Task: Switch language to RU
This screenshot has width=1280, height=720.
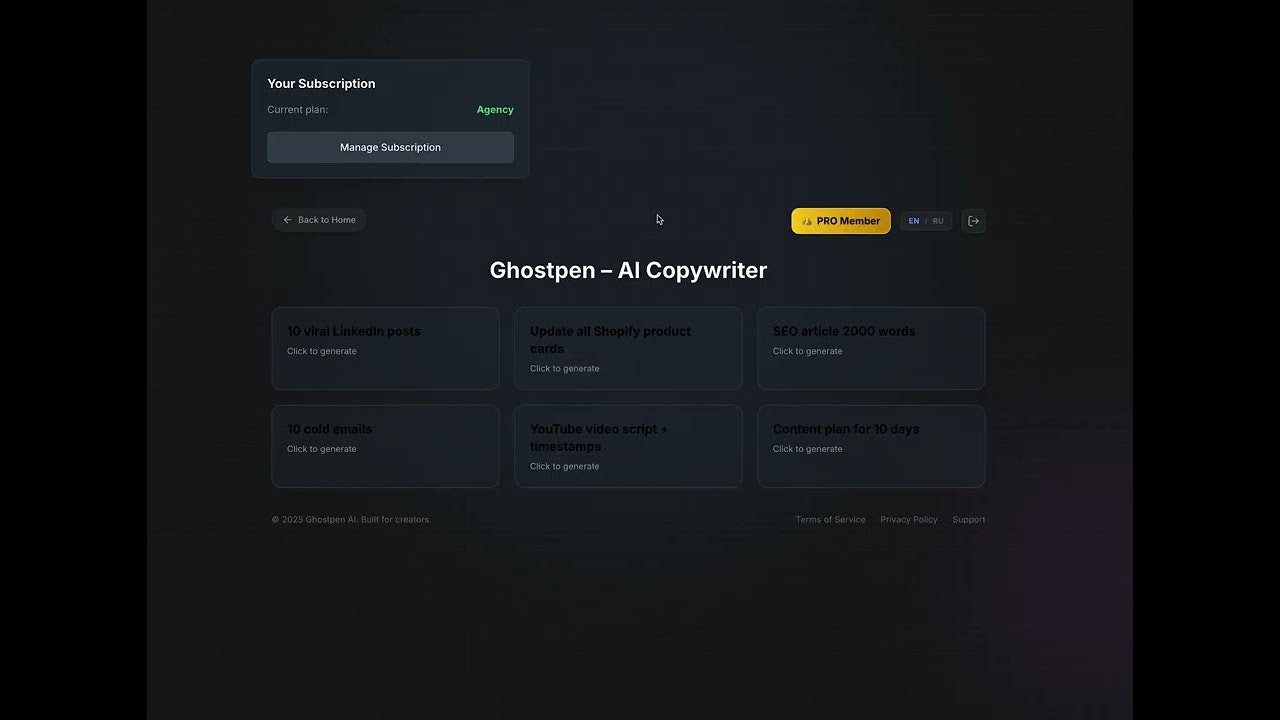Action: tap(937, 220)
